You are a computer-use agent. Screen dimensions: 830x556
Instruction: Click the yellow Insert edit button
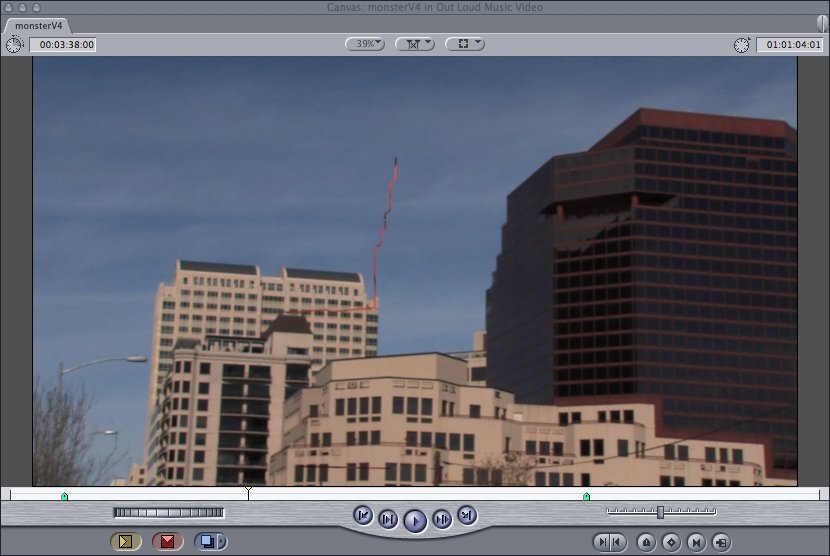125,541
